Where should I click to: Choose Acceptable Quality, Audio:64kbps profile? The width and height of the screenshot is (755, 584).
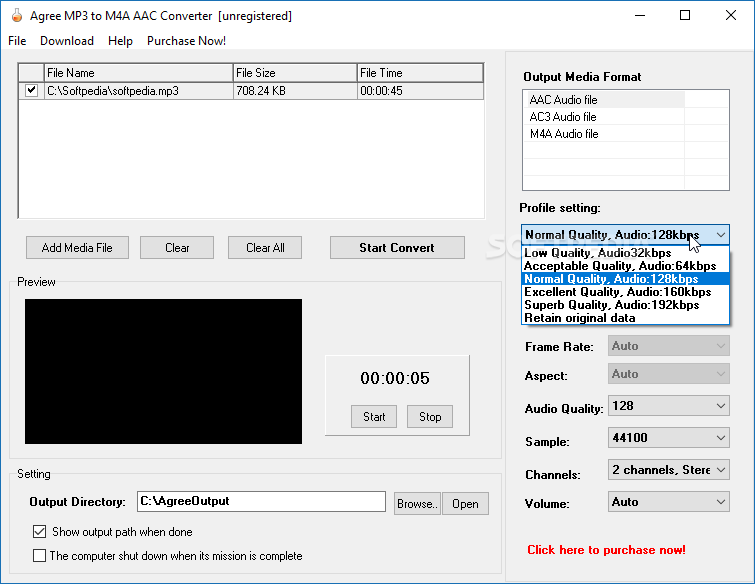(x=625, y=266)
